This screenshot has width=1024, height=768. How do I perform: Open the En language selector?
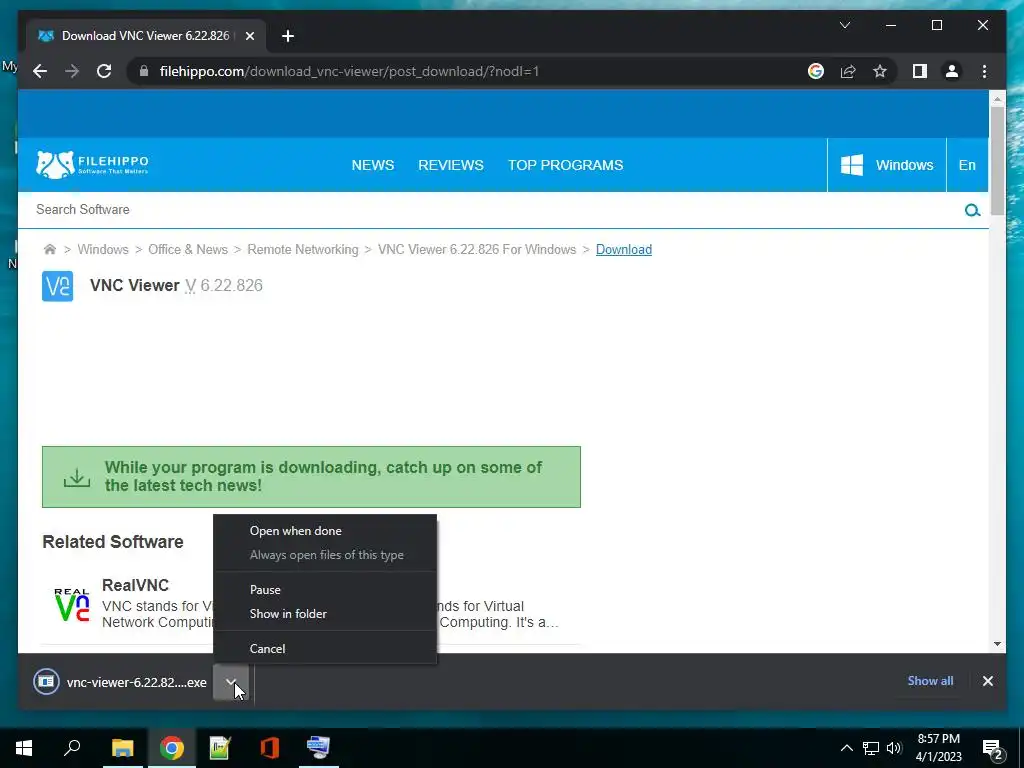point(967,165)
